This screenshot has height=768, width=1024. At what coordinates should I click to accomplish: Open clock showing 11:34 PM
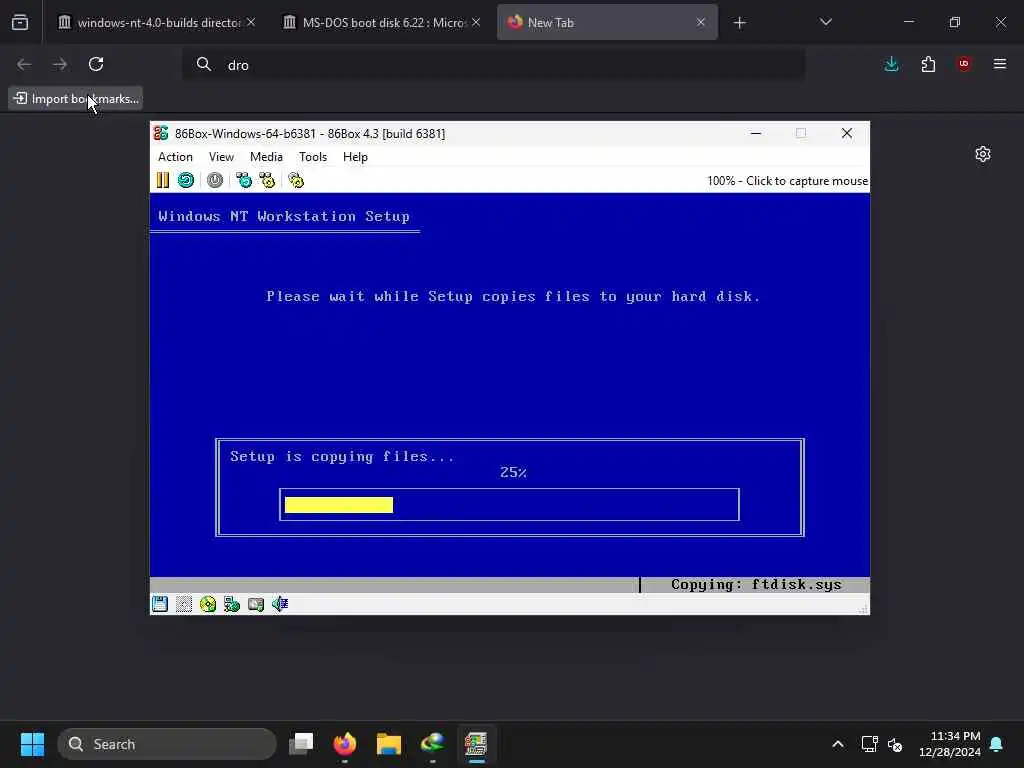click(x=950, y=744)
